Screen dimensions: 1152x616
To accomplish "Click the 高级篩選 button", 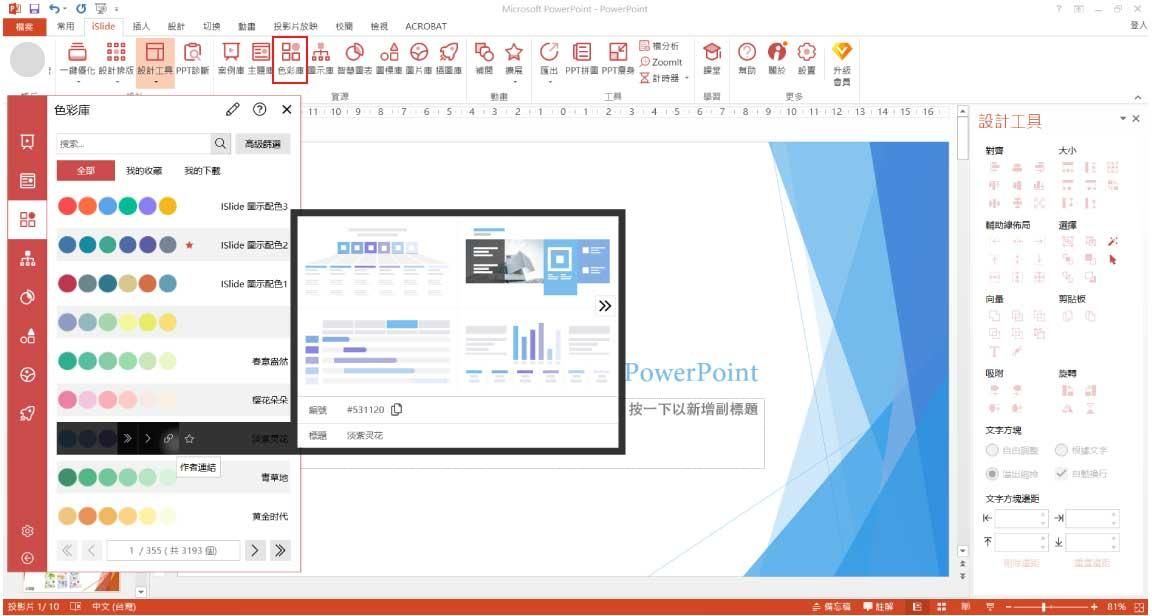I will [x=263, y=144].
